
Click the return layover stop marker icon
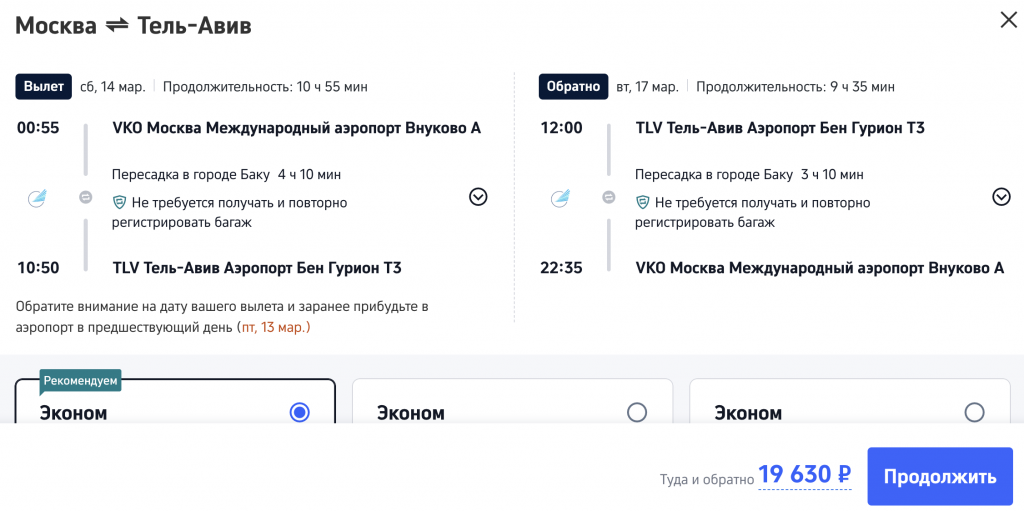(609, 198)
